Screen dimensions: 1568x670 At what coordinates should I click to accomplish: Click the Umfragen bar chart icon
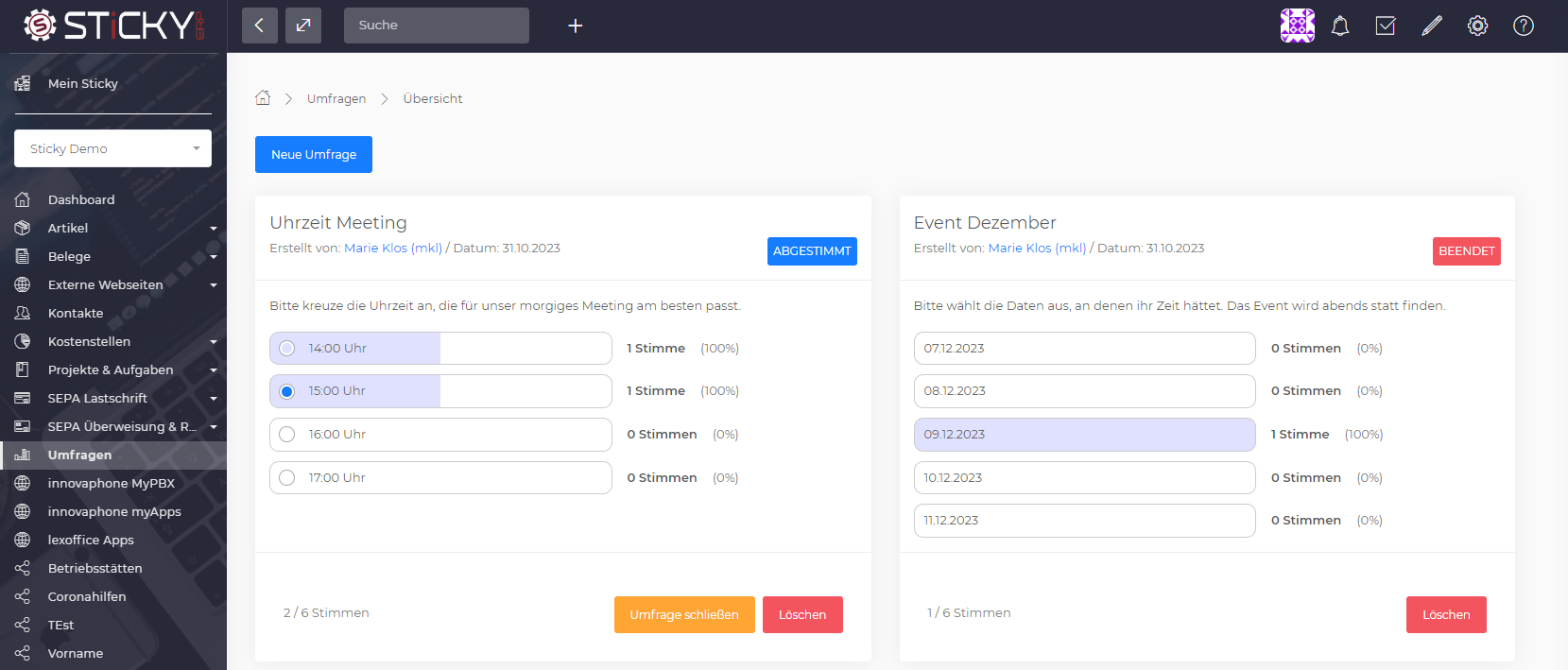pyautogui.click(x=23, y=455)
